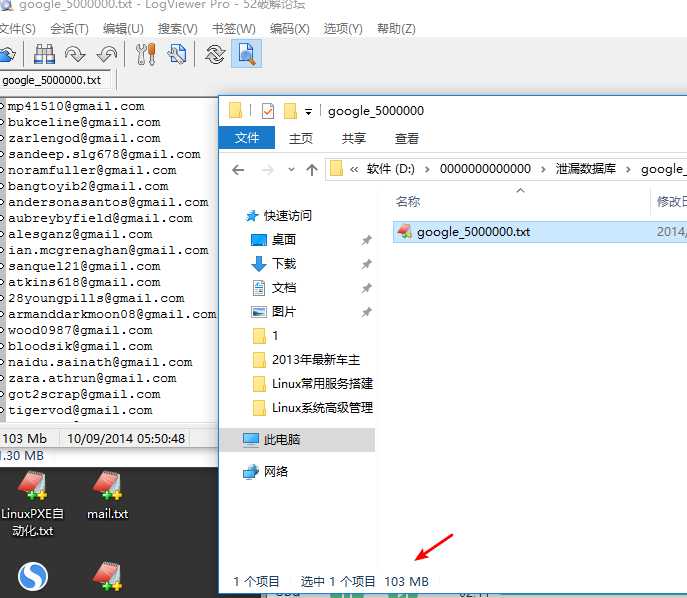Click 0000000000000 in the address path
Viewport: 687px width, 598px height.
coord(485,169)
